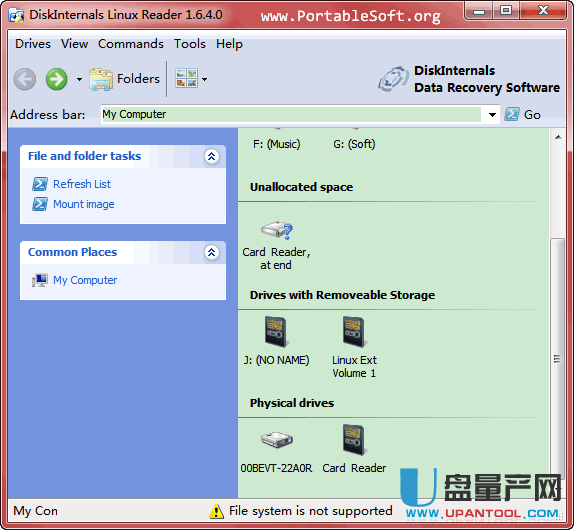The image size is (574, 530).
Task: Expand the address bar dropdown
Action: point(492,115)
